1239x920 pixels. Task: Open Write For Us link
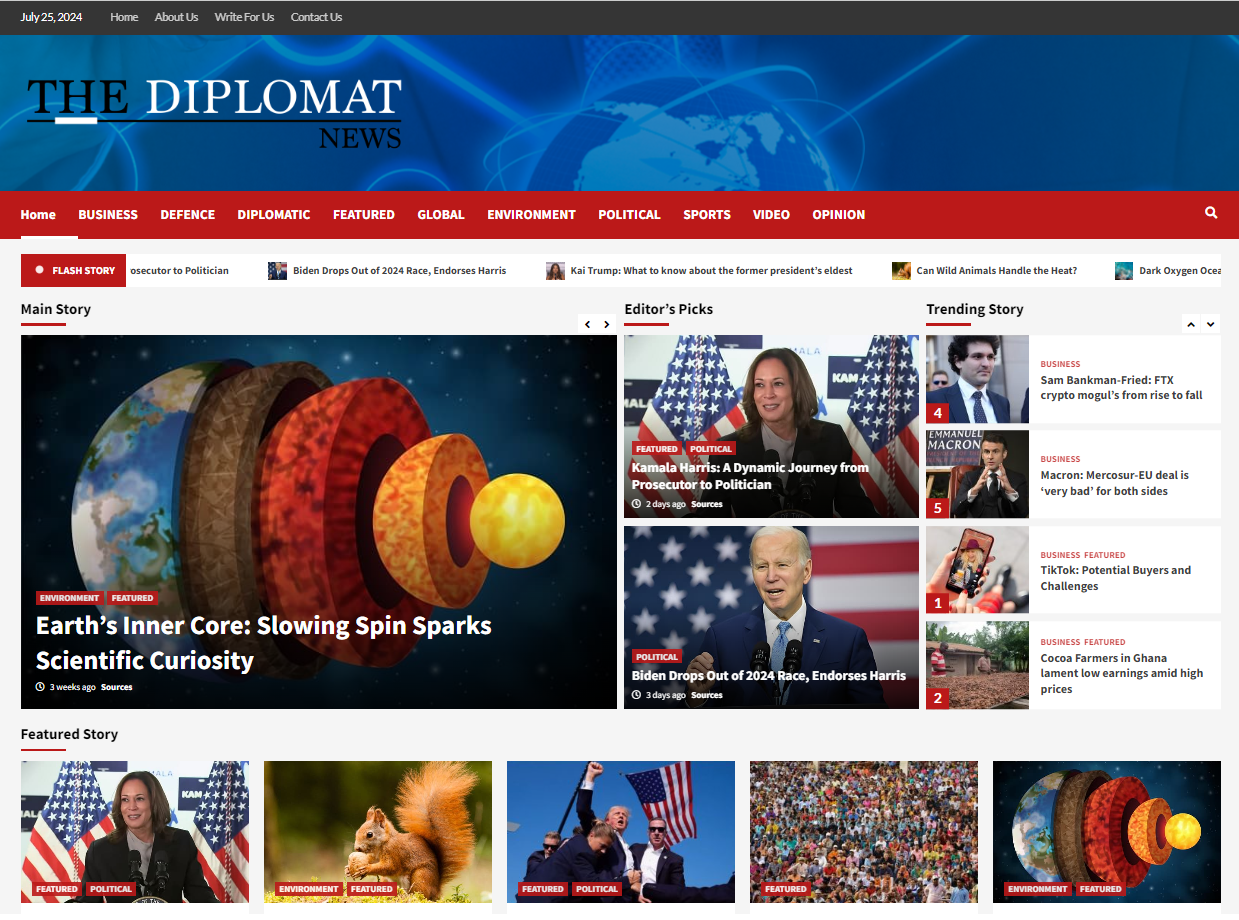pos(244,17)
